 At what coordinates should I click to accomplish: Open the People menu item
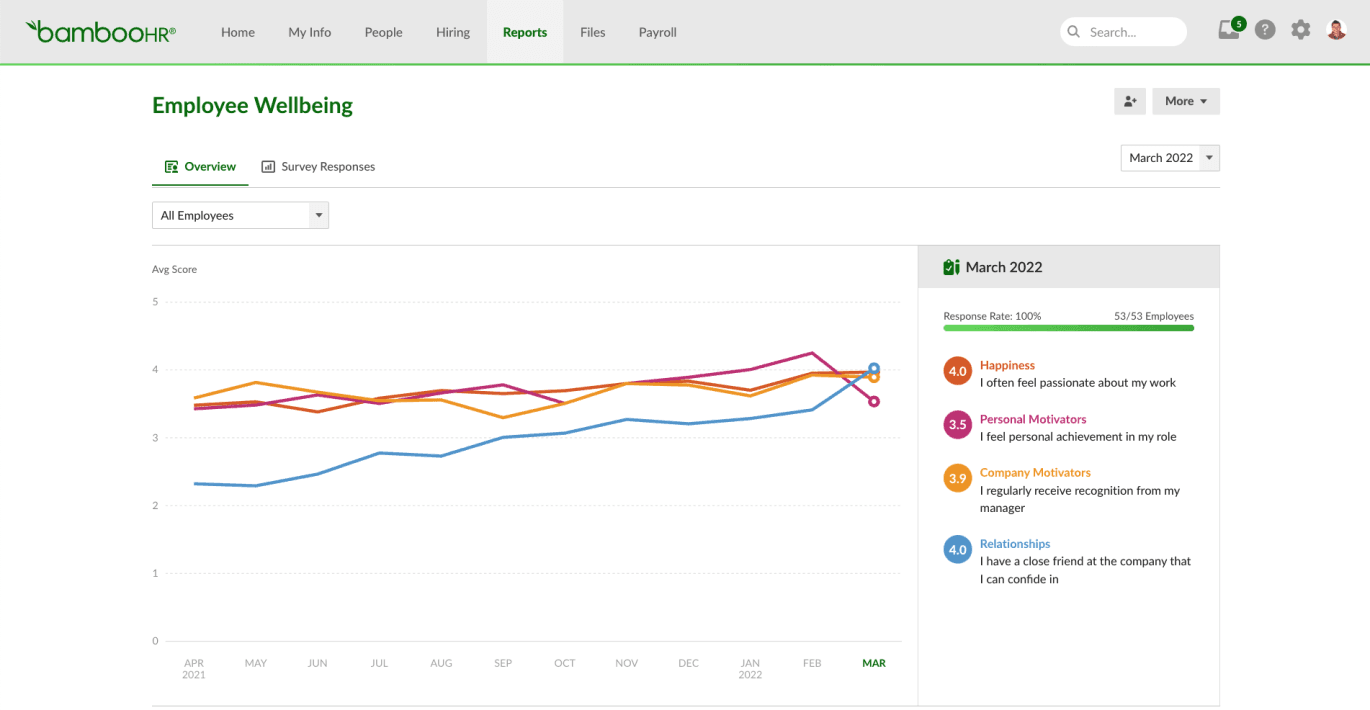point(383,32)
